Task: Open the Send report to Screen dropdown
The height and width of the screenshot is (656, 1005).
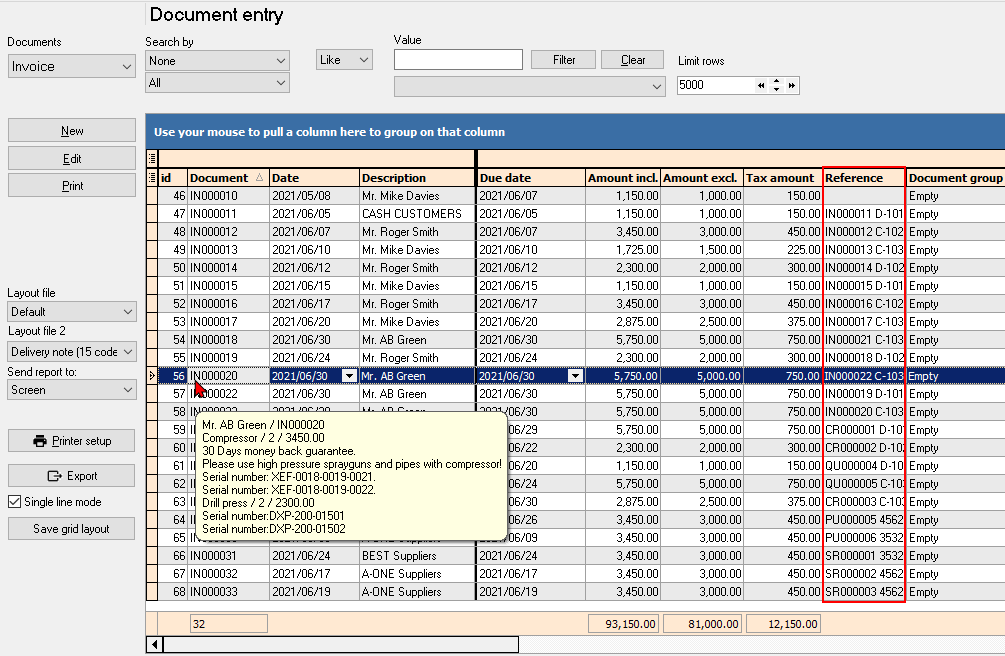Action: click(x=72, y=390)
